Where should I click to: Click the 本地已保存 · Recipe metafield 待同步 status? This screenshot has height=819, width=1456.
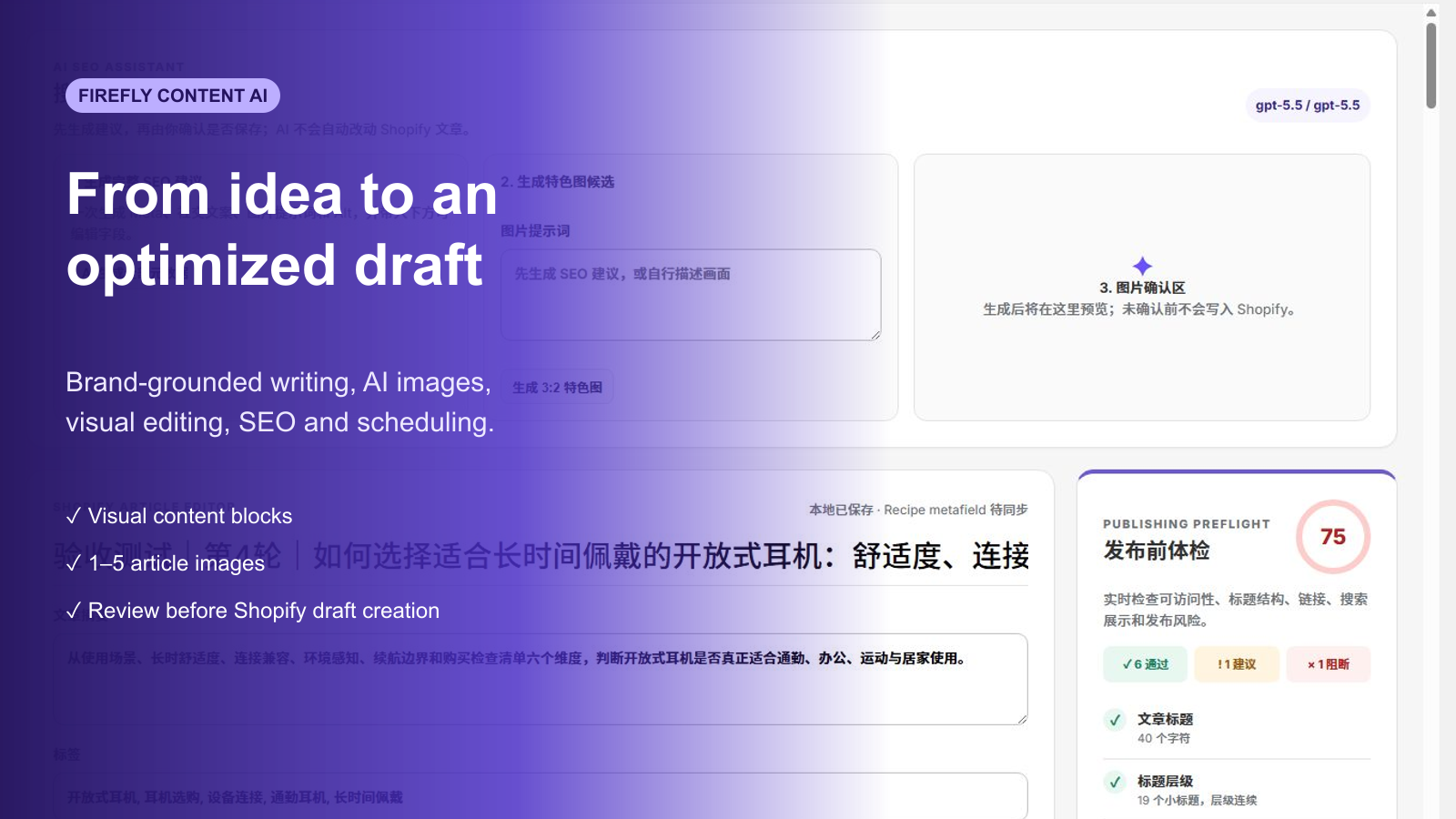pos(918,510)
